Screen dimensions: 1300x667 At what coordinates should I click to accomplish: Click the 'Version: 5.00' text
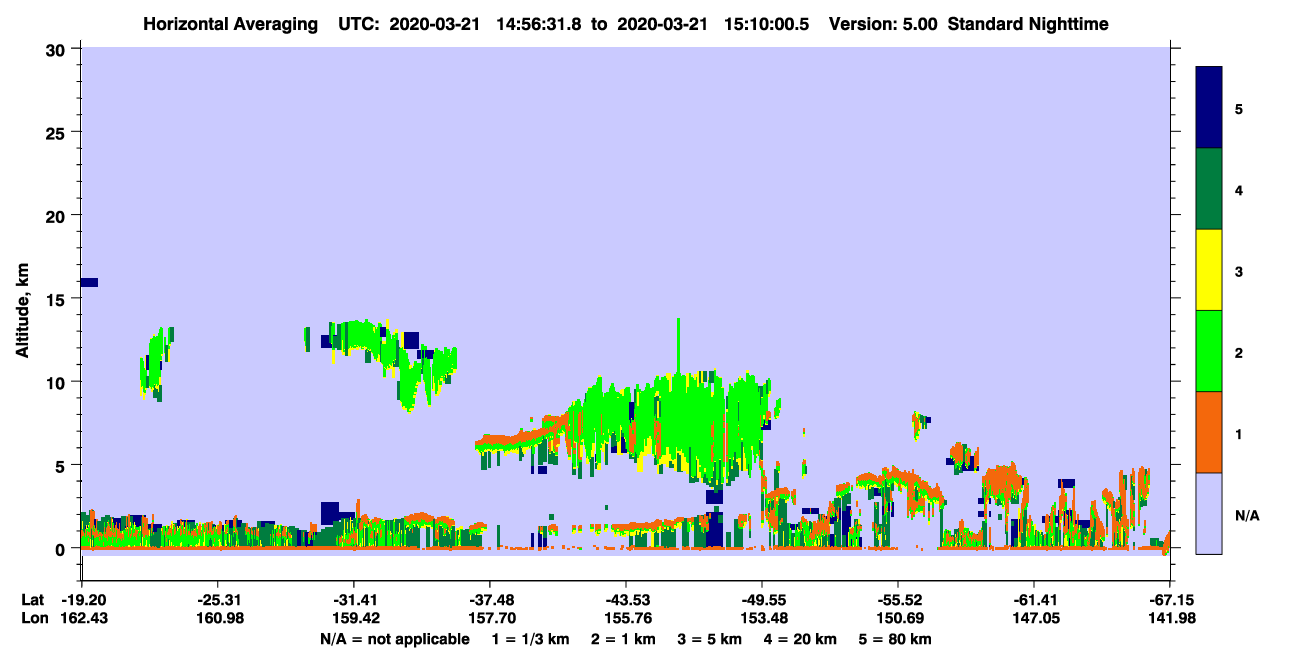(x=884, y=24)
